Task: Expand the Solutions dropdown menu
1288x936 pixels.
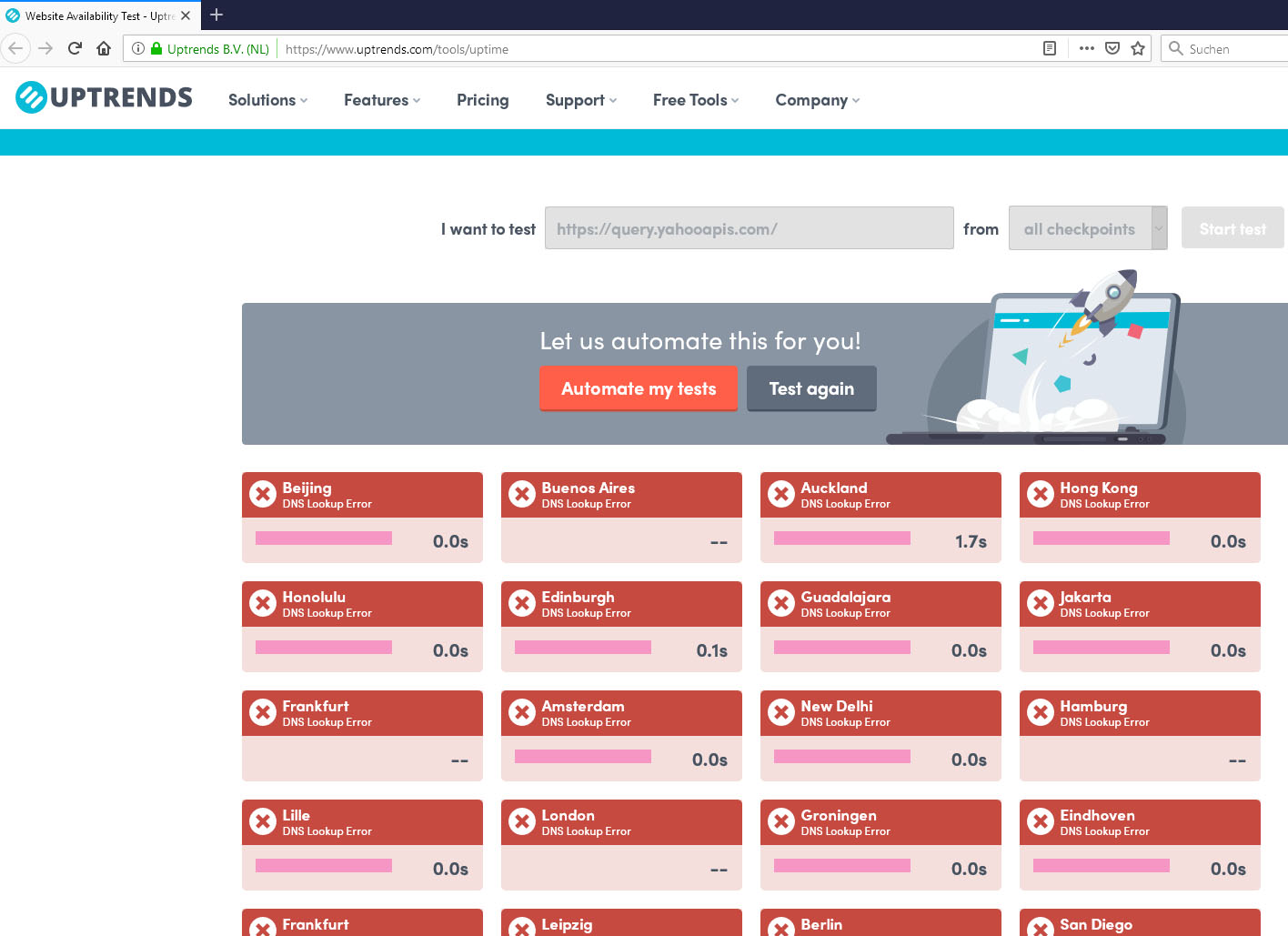Action: (x=267, y=100)
